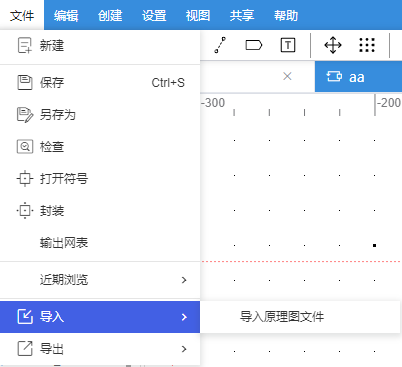Image resolution: width=402 pixels, height=367 pixels.
Task: Toggle the dot grid tool
Action: click(x=367, y=45)
